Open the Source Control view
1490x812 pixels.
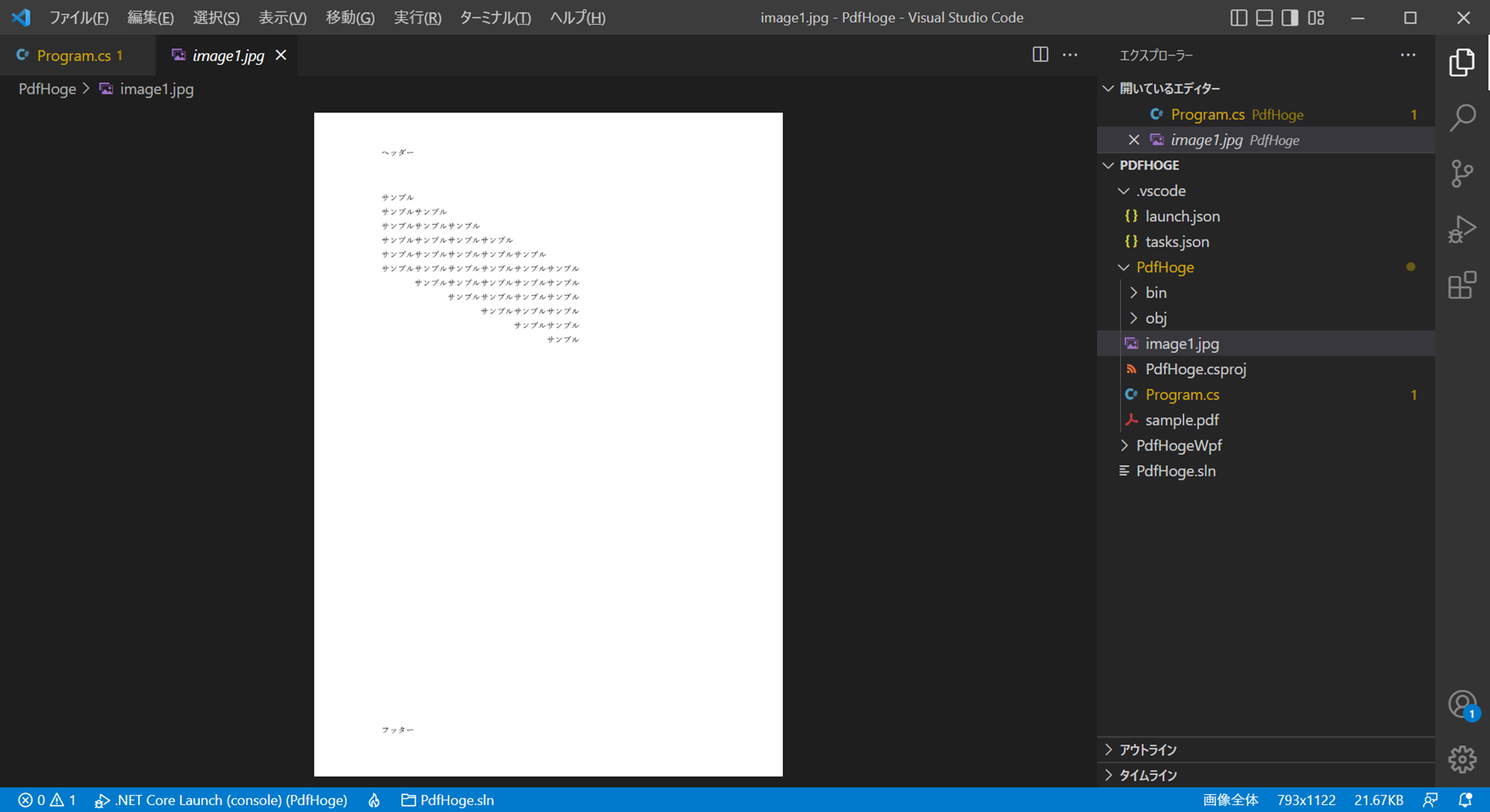(x=1462, y=173)
